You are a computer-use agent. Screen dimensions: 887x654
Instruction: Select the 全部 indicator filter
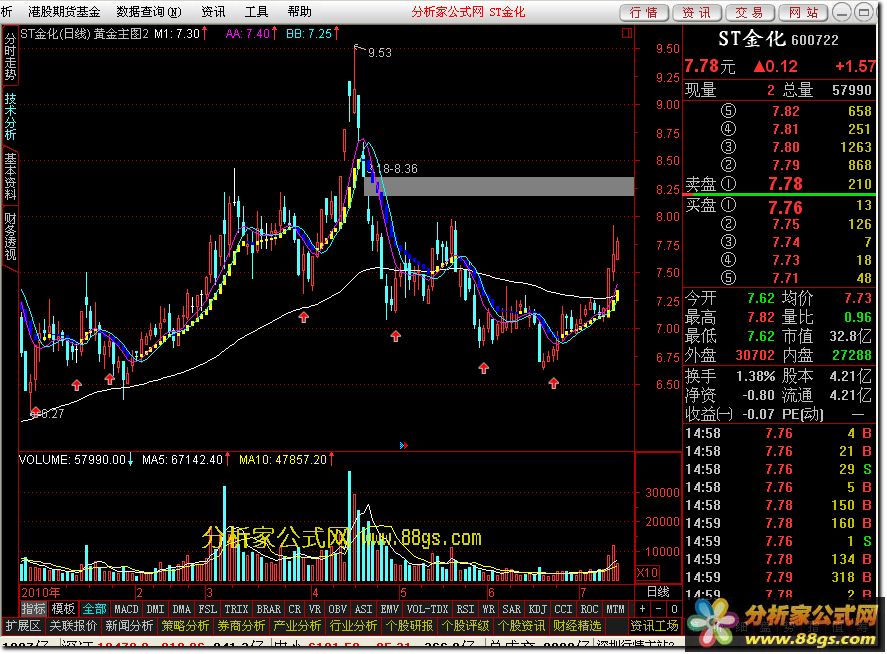[x=94, y=609]
